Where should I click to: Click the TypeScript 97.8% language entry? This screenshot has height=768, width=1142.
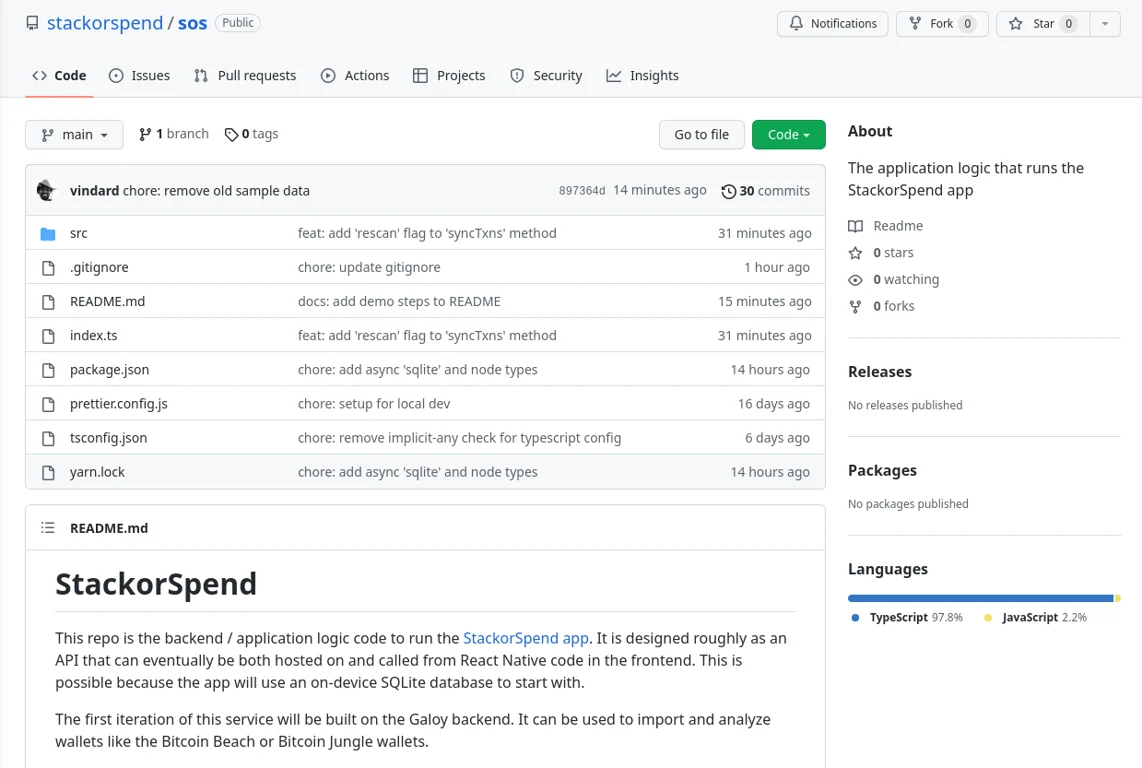[x=907, y=618]
